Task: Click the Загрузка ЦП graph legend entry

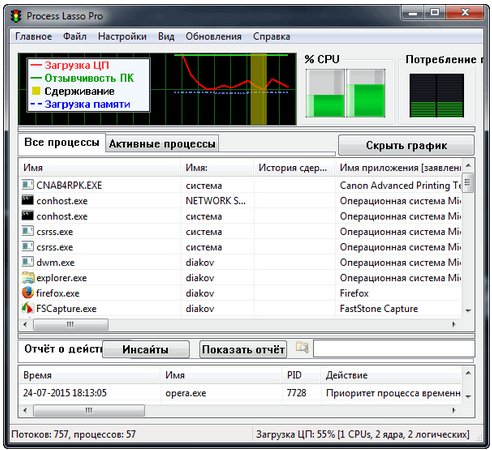Action: click(70, 65)
